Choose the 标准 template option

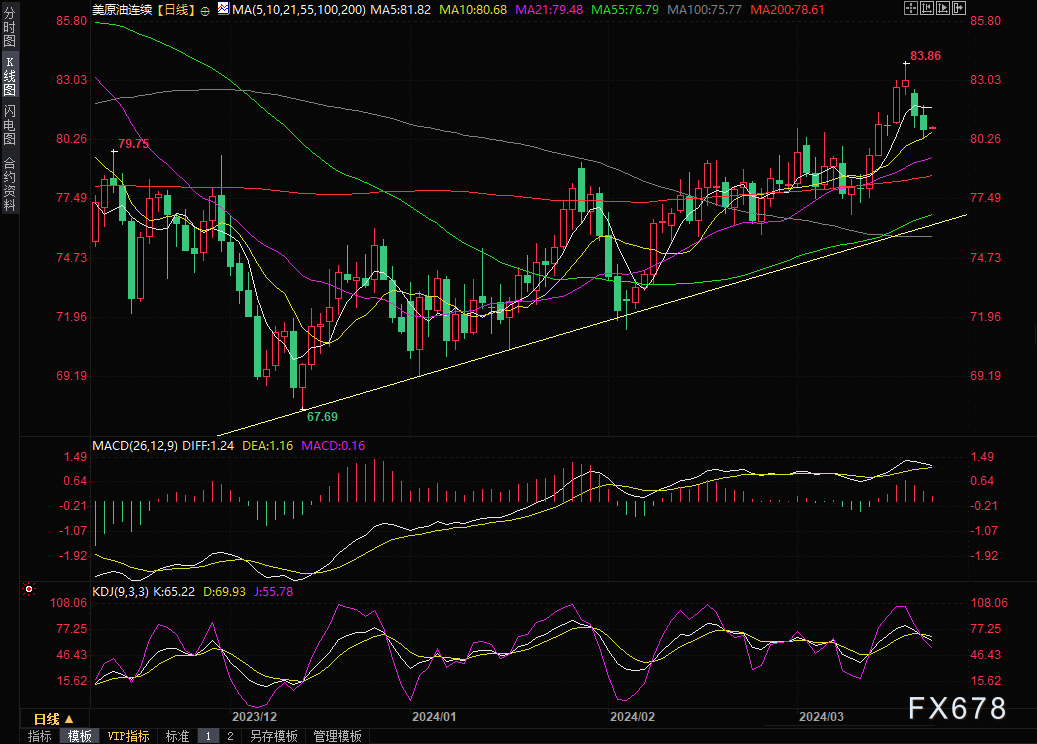coord(177,736)
